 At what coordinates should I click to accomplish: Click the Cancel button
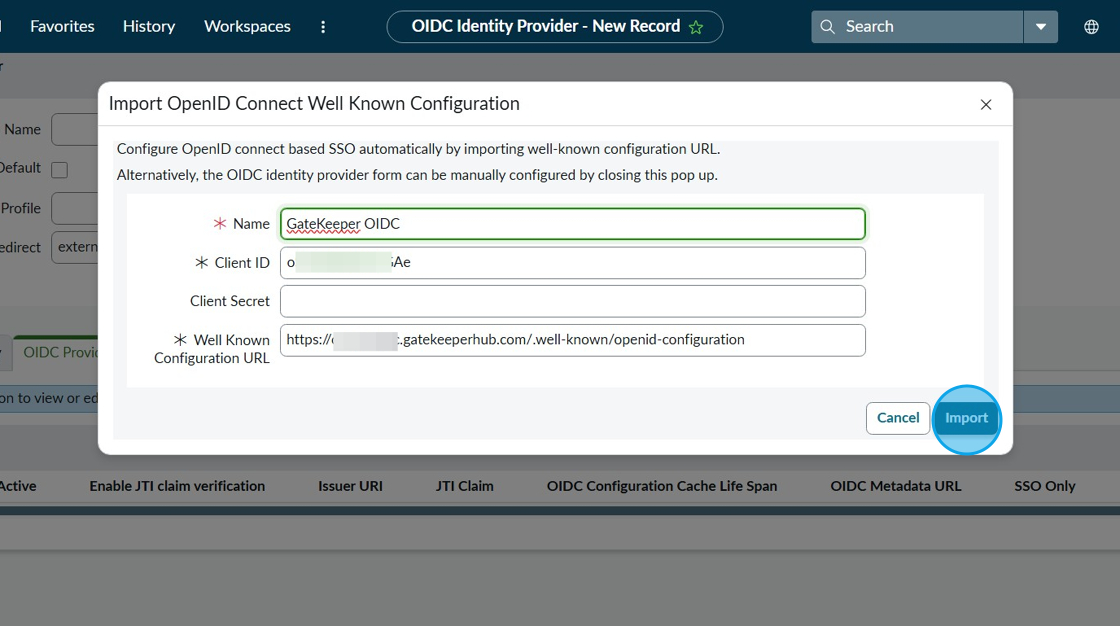[x=898, y=418]
